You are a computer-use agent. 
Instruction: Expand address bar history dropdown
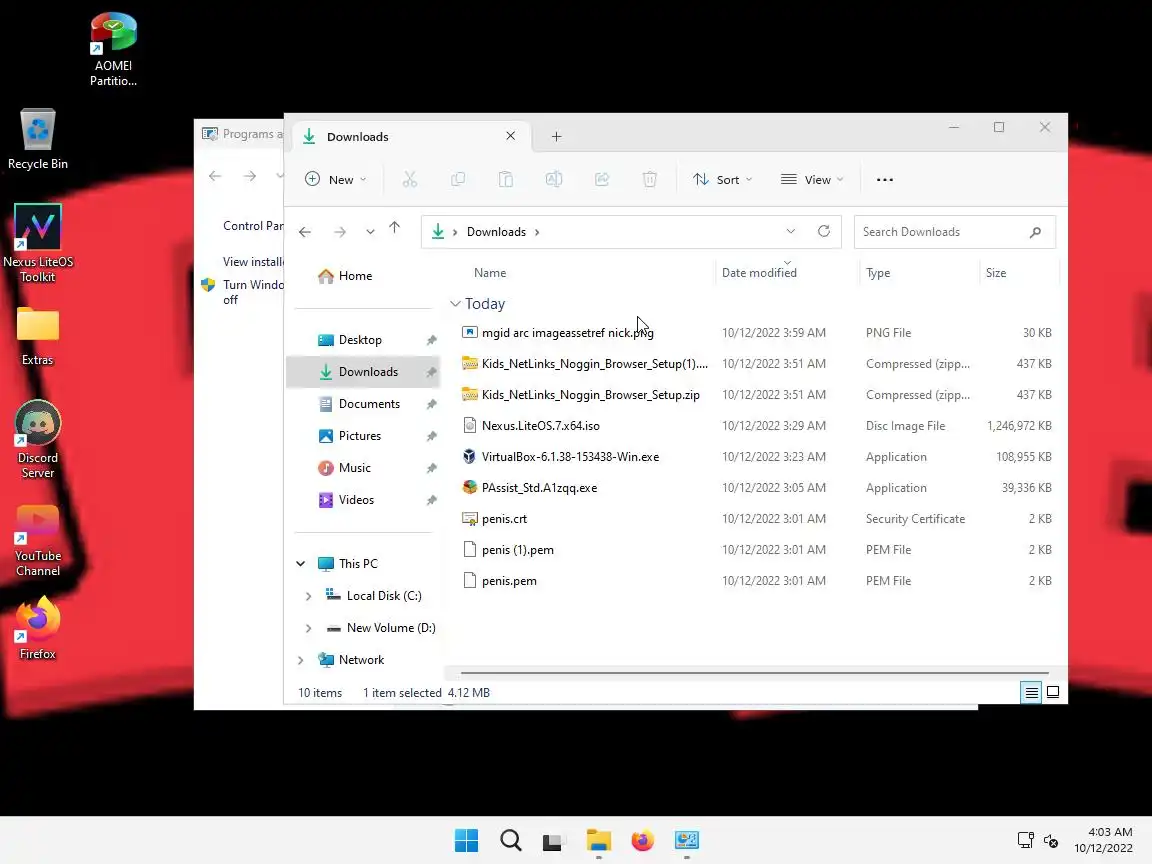click(791, 231)
